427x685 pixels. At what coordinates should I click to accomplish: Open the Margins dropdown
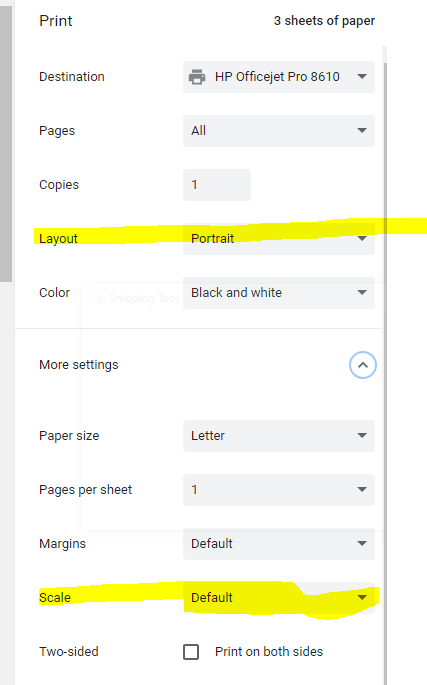point(279,544)
